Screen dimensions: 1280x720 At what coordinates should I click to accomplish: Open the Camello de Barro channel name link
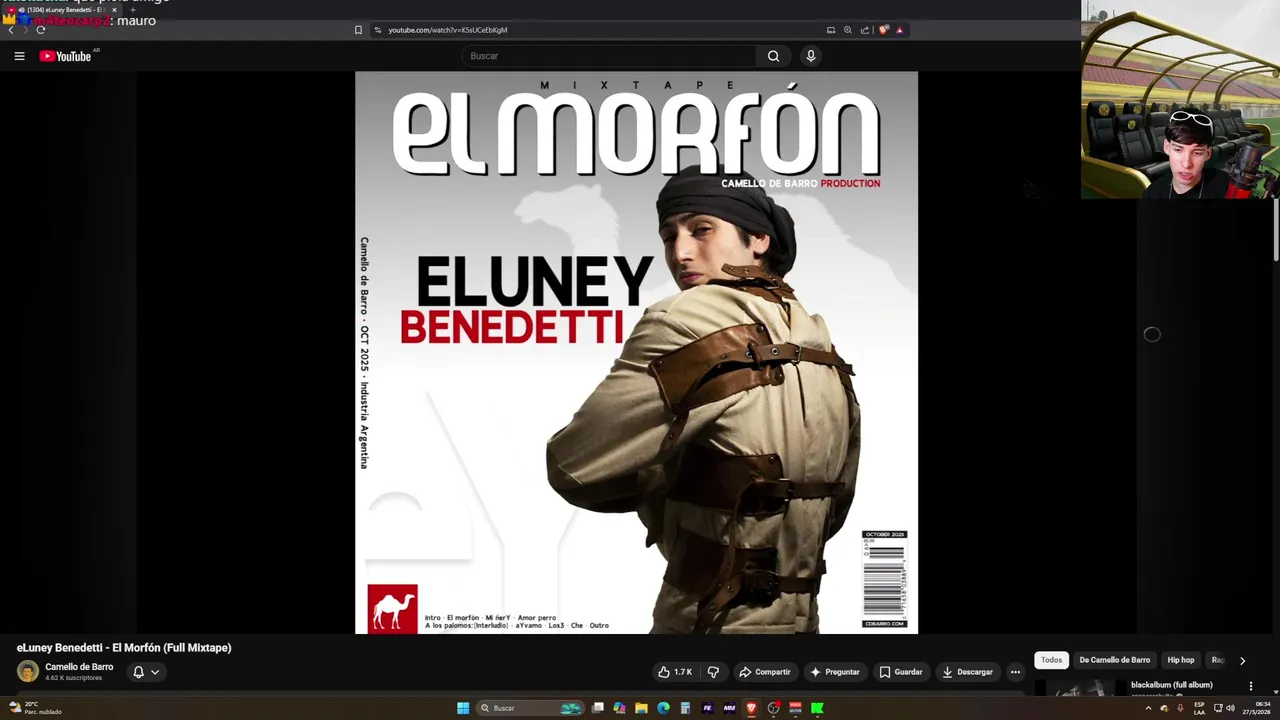point(79,667)
